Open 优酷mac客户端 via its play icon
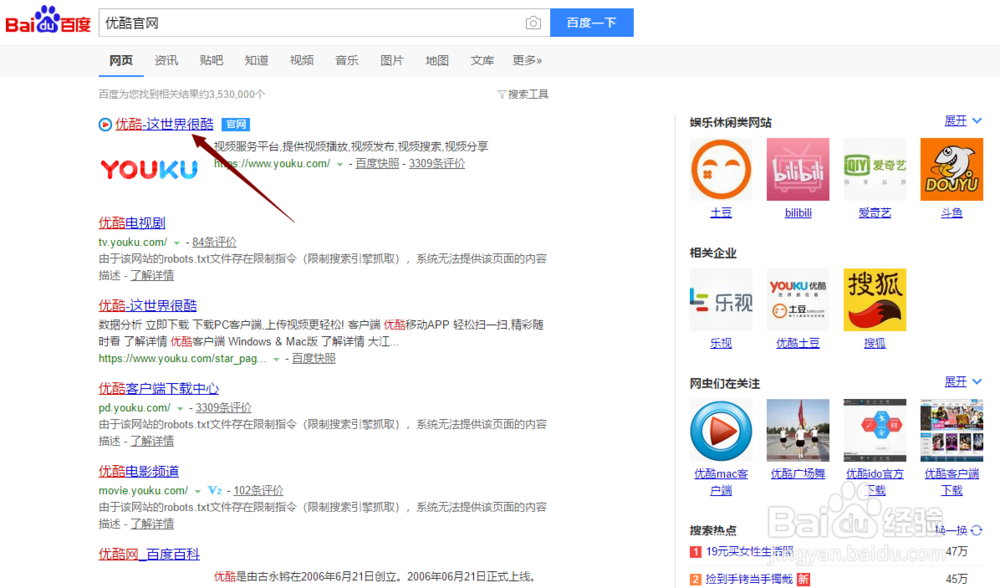The image size is (1000, 588). 721,430
